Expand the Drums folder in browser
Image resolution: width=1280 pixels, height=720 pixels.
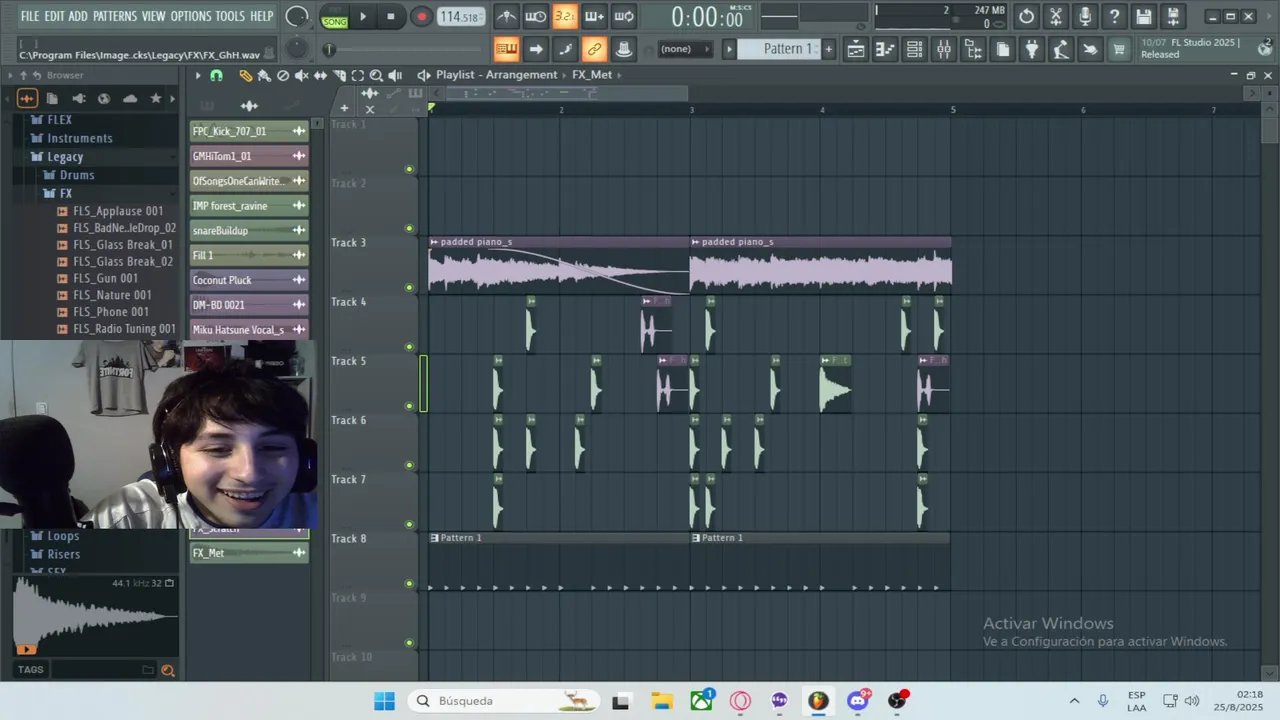[69, 175]
